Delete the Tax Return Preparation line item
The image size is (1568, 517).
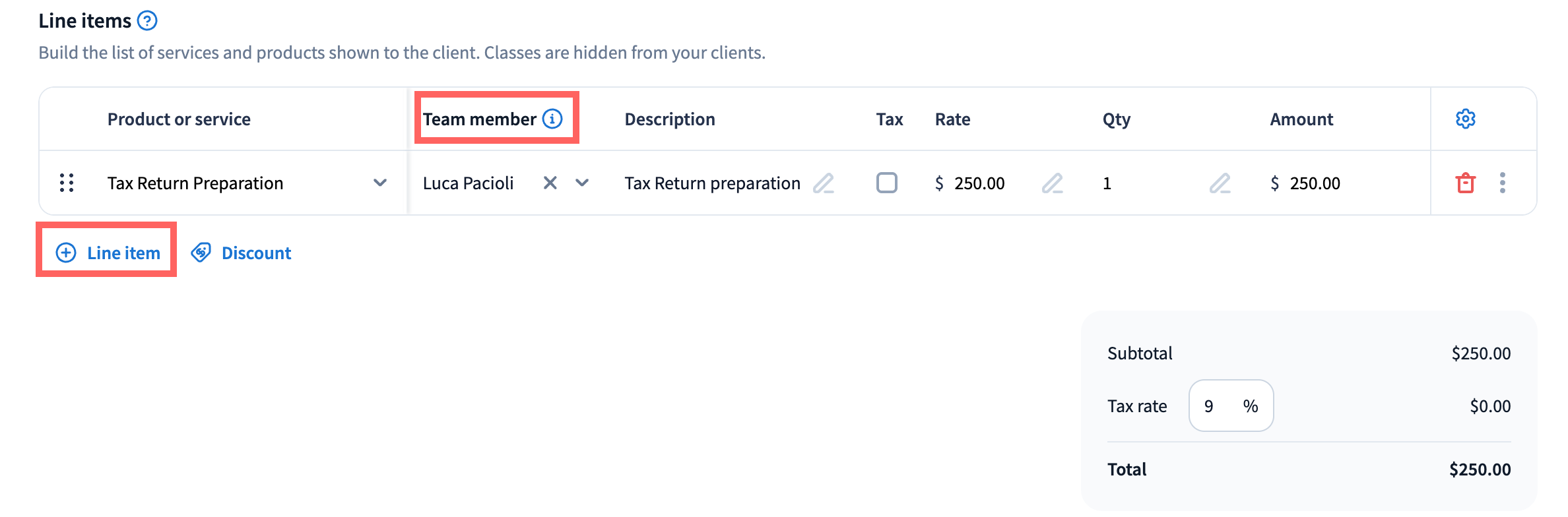(x=1466, y=183)
